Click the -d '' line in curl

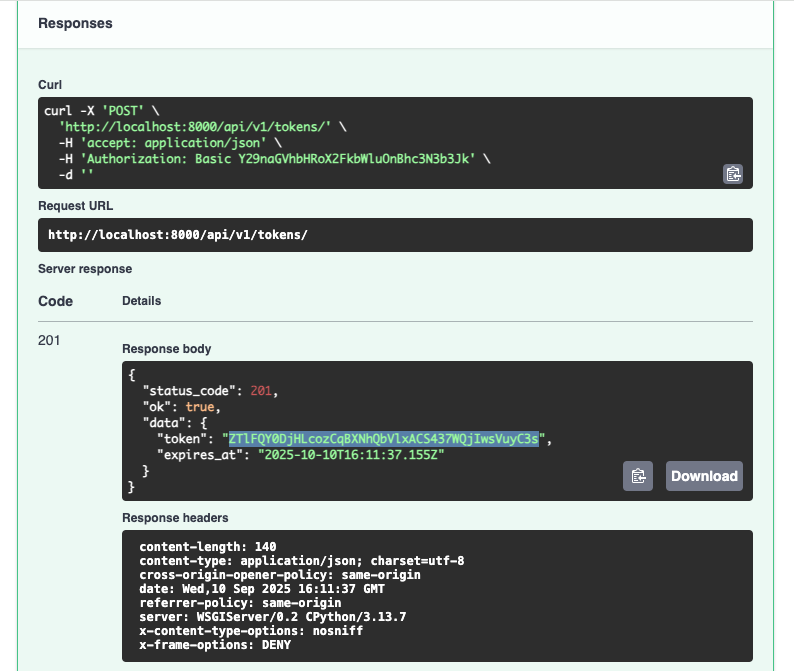tap(76, 175)
